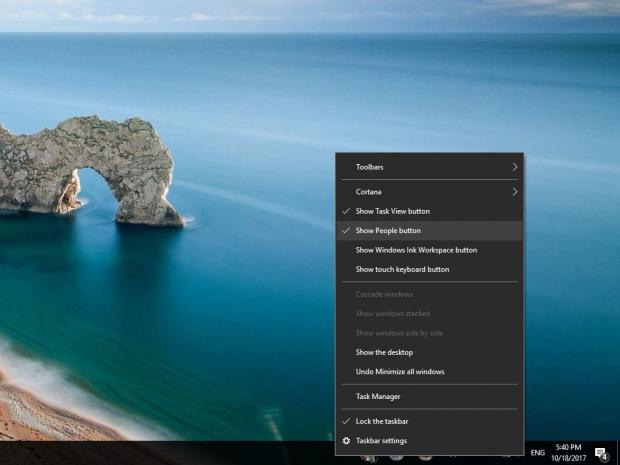Uncheck Show People button
This screenshot has height=465, width=620.
point(388,230)
